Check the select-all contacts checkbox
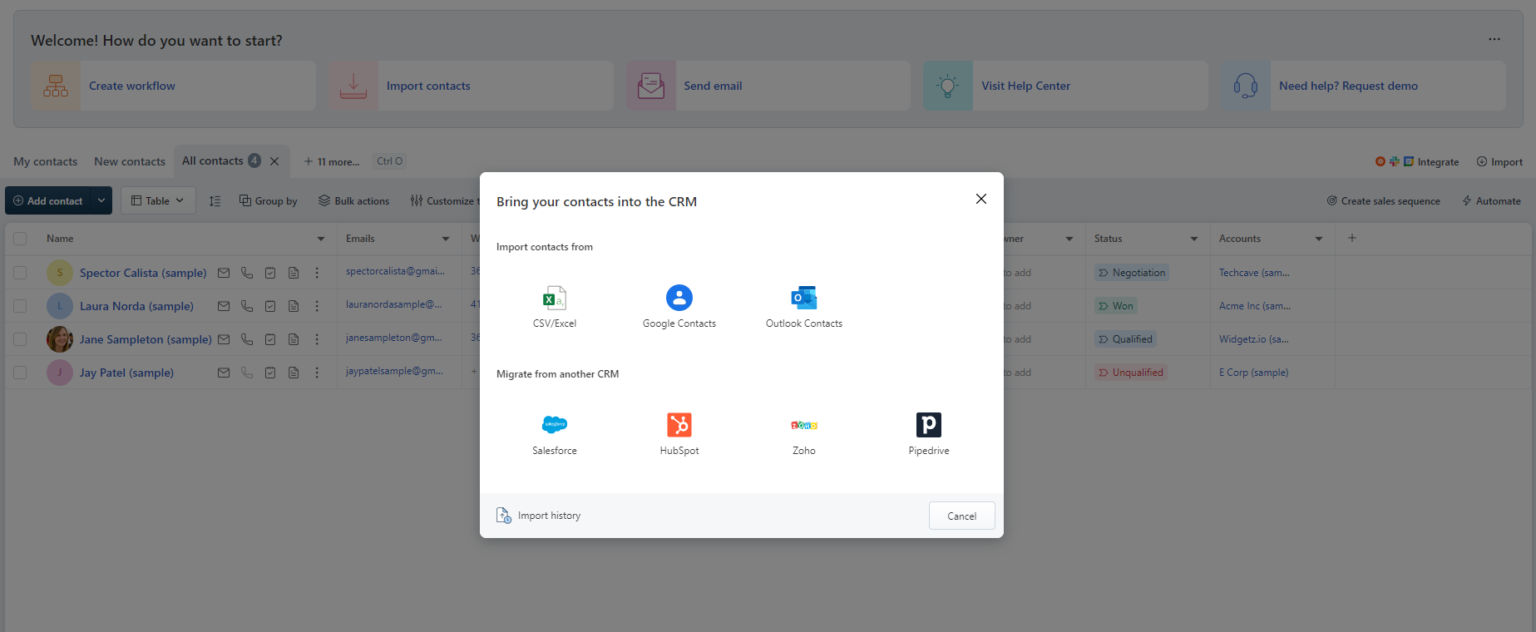Screen dimensions: 1536x632 coord(20,238)
